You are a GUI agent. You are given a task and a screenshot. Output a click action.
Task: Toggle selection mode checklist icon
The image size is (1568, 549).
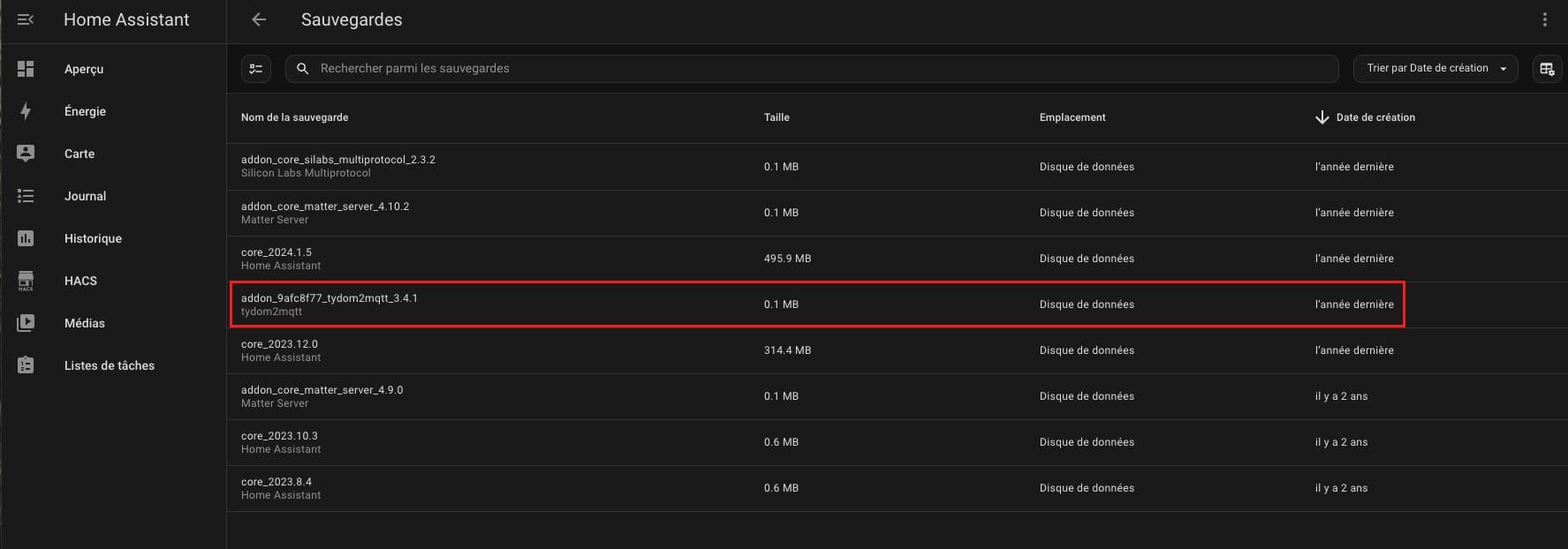256,69
